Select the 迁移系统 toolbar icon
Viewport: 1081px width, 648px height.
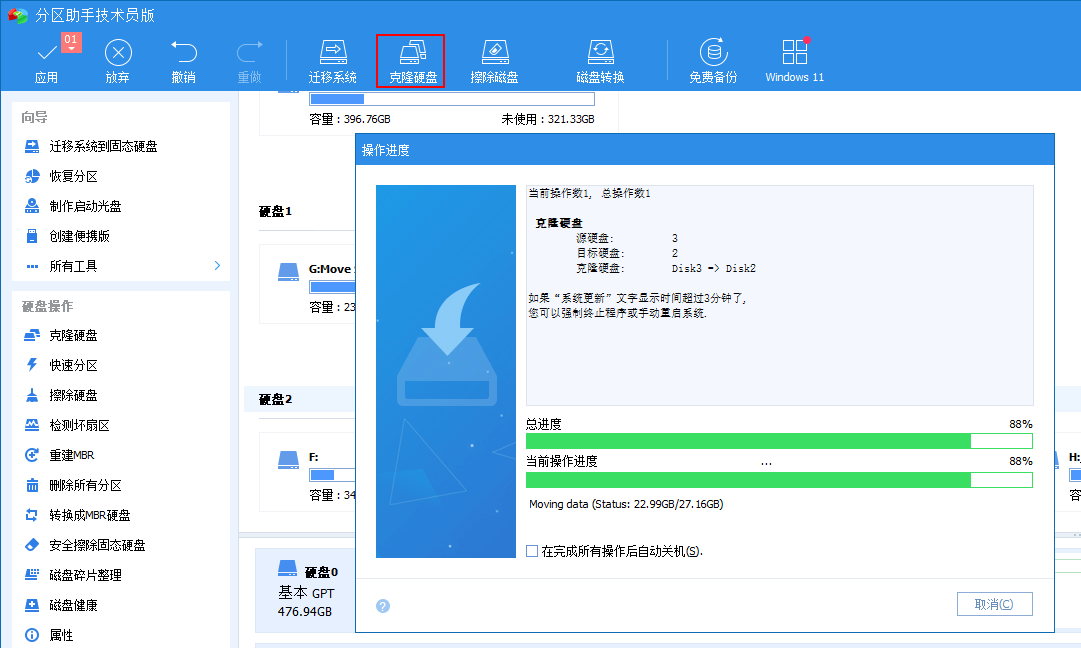click(333, 58)
